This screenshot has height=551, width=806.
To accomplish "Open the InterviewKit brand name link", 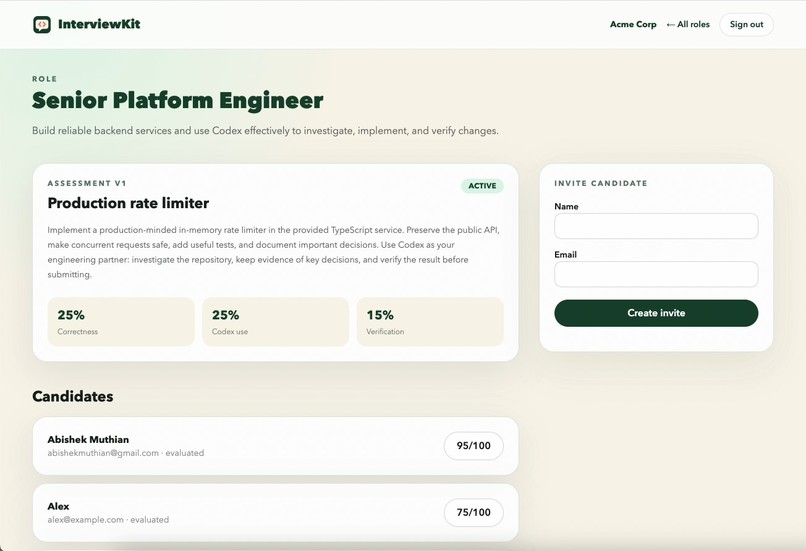I will coord(99,24).
